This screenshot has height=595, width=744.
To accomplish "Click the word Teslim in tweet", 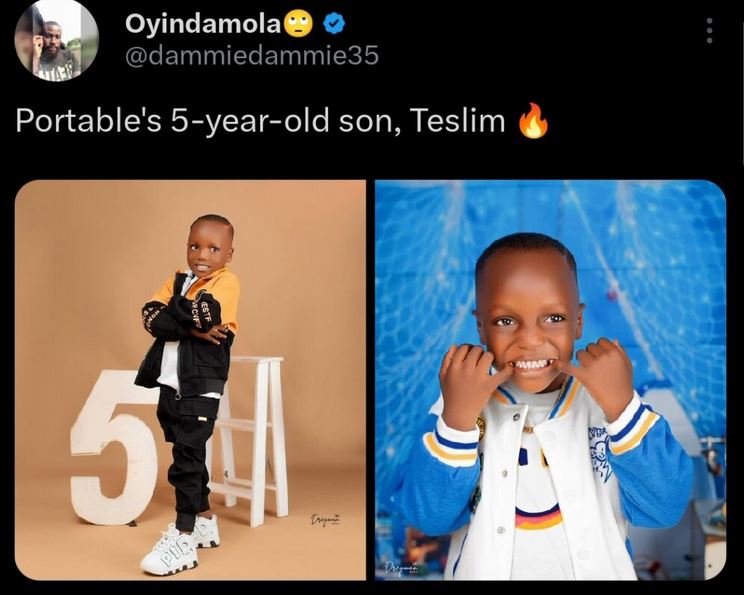I will point(457,120).
